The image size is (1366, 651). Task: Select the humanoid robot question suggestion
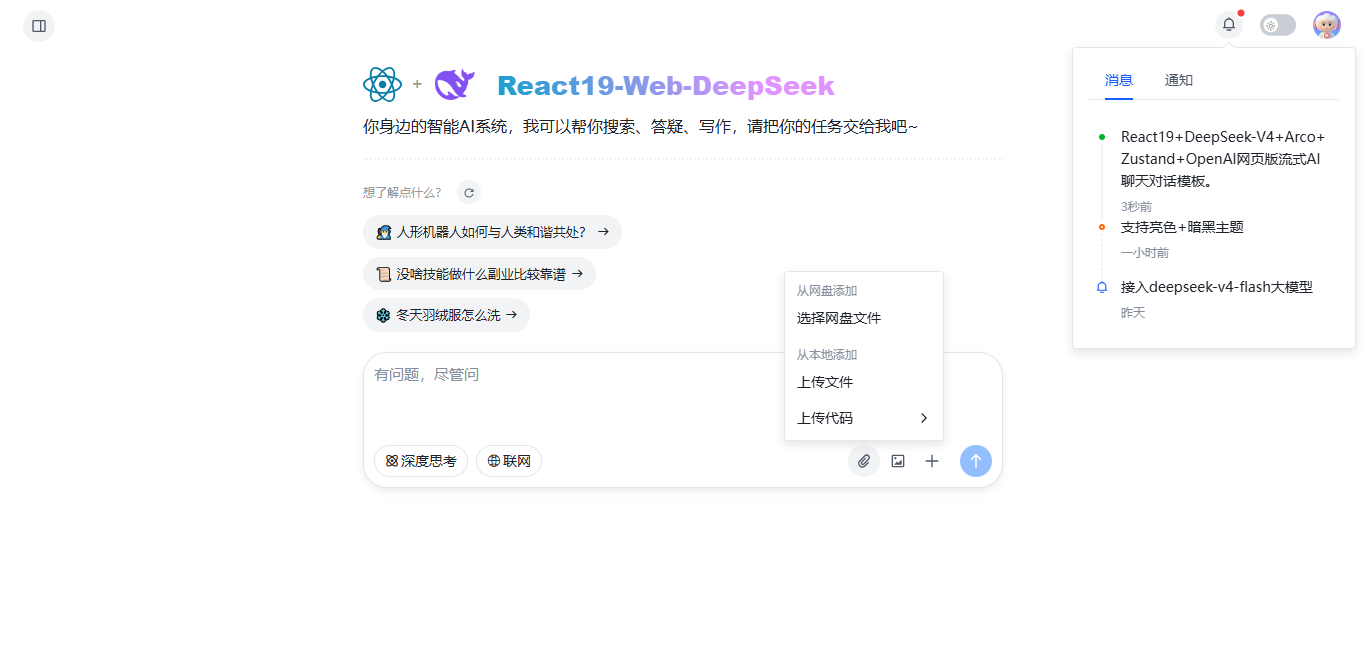492,232
